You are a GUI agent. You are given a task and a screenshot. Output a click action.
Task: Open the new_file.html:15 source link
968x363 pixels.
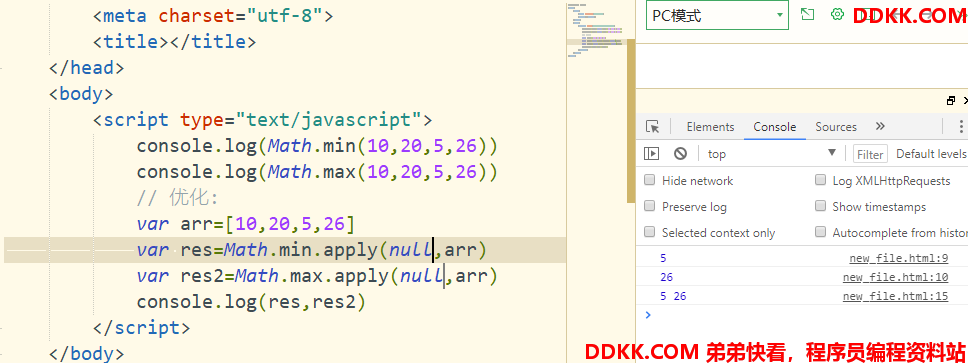[x=895, y=296]
